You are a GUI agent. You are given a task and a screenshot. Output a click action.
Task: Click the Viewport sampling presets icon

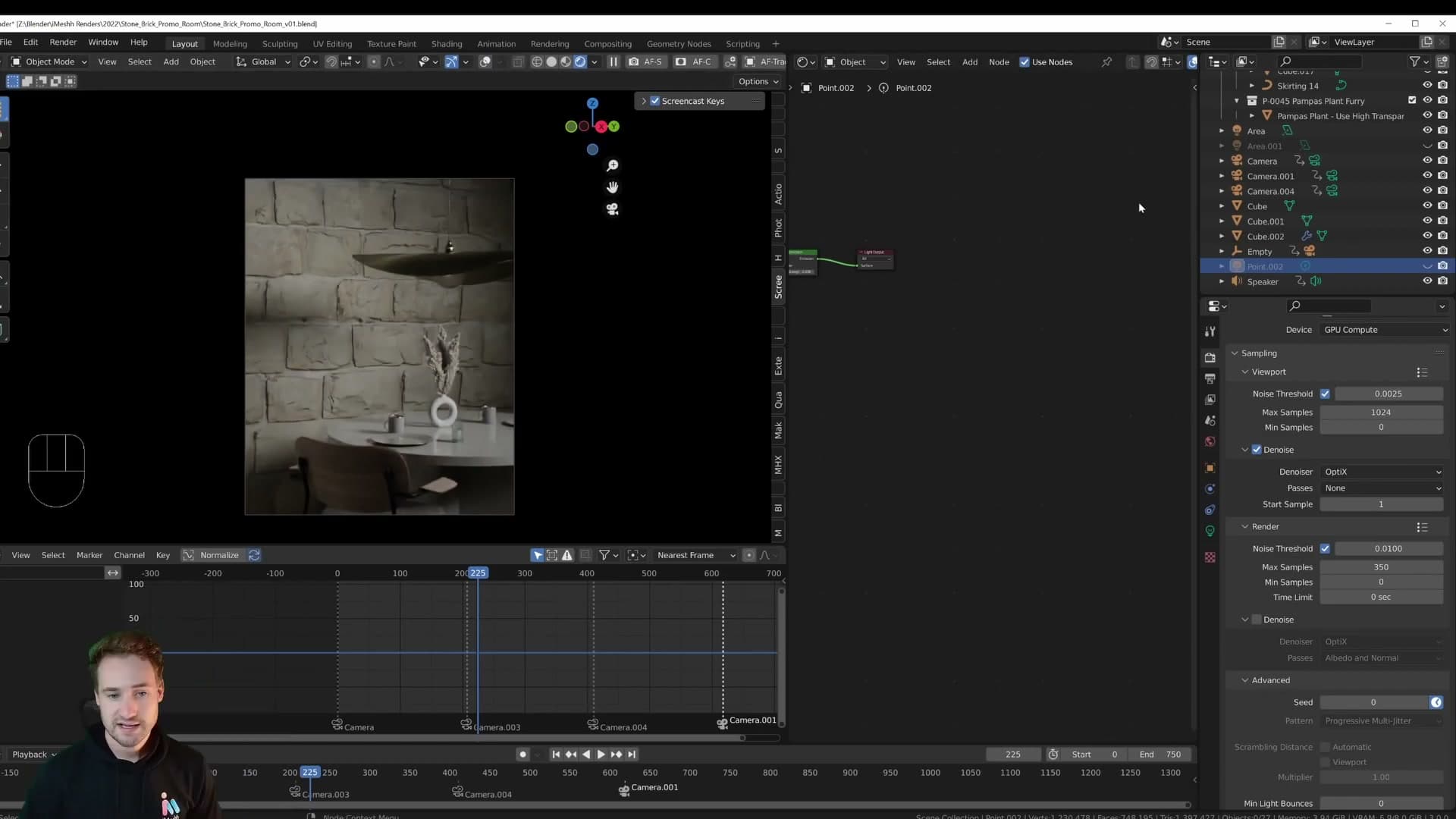pyautogui.click(x=1422, y=372)
